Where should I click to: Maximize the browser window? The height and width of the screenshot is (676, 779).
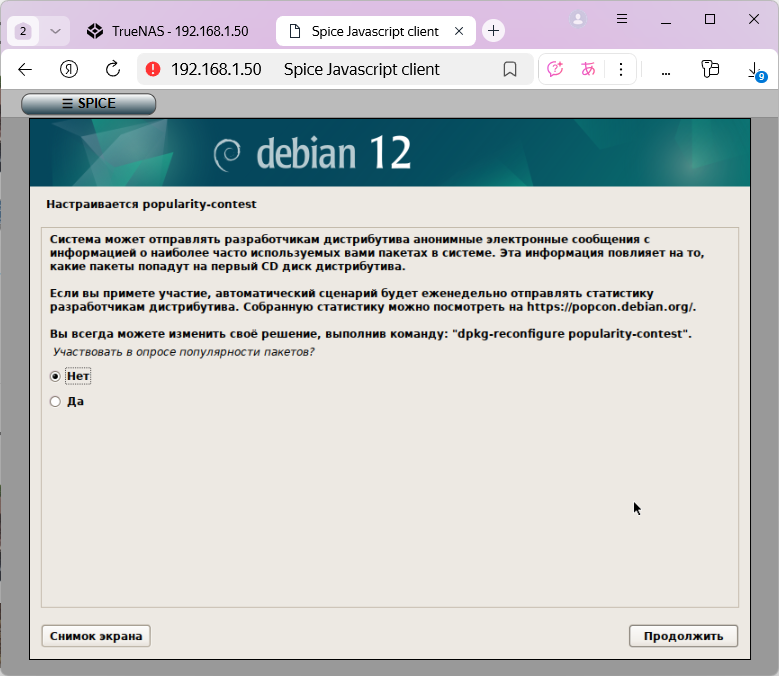tap(710, 19)
